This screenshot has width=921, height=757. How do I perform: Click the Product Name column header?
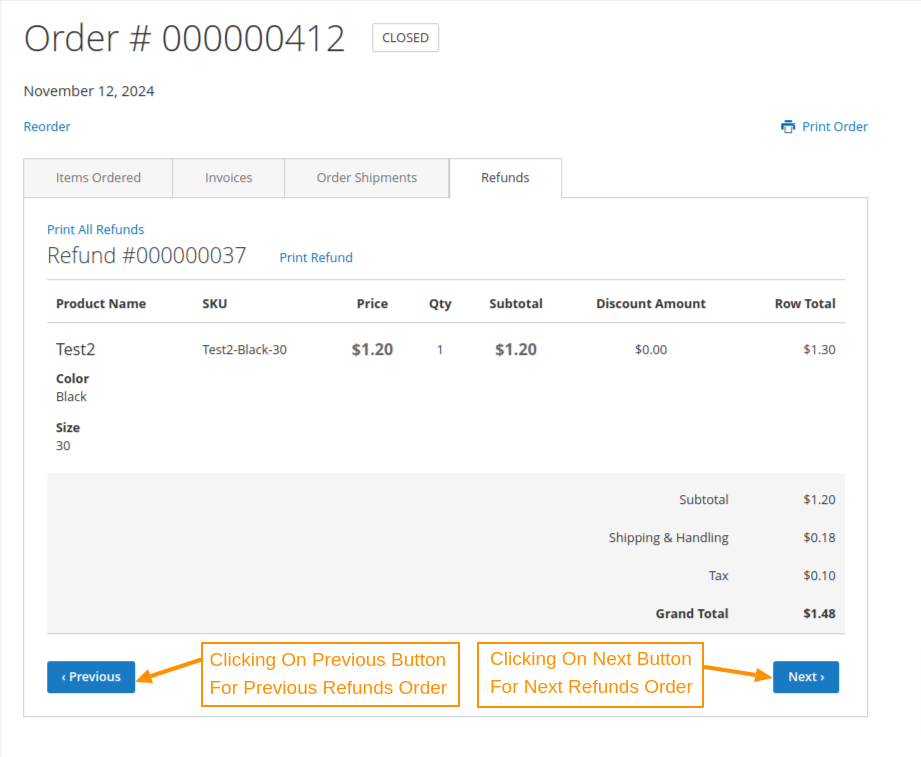[101, 304]
